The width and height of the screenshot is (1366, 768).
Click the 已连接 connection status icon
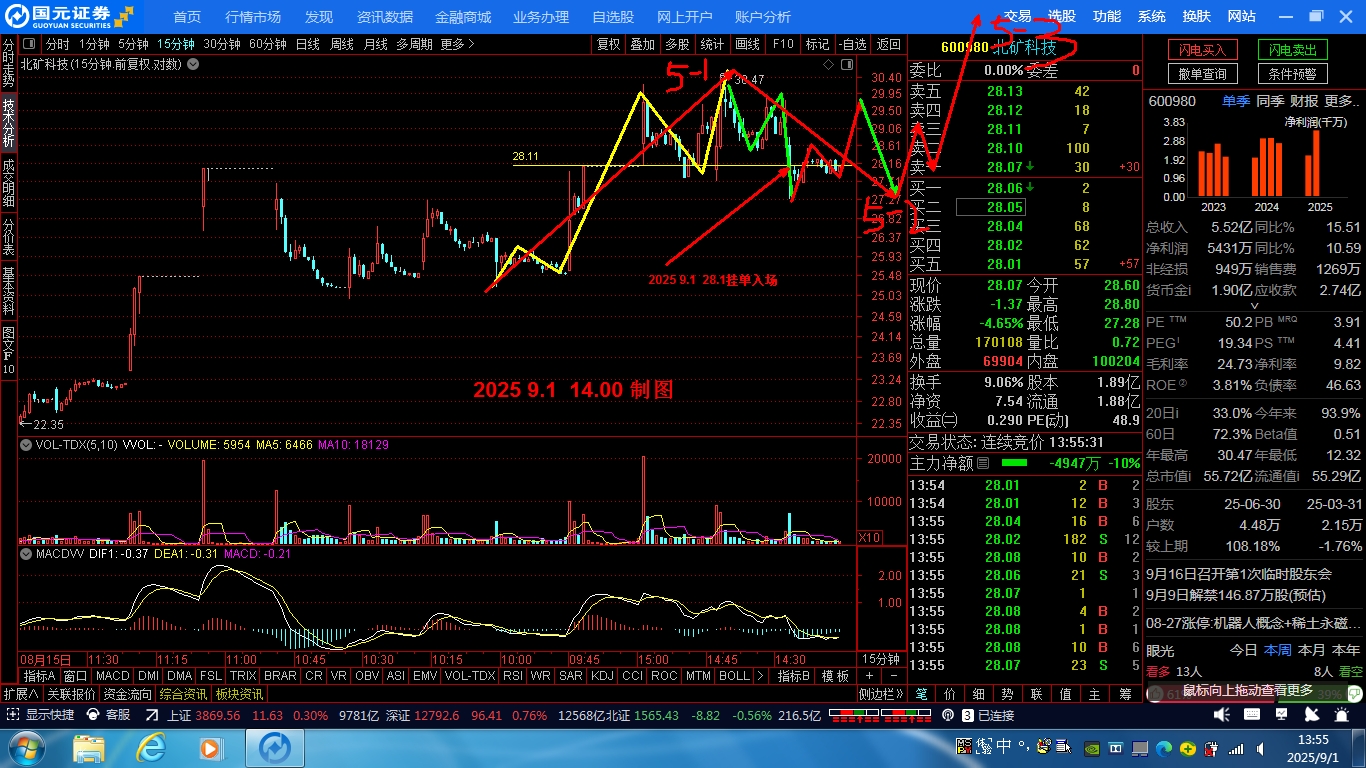click(x=968, y=715)
